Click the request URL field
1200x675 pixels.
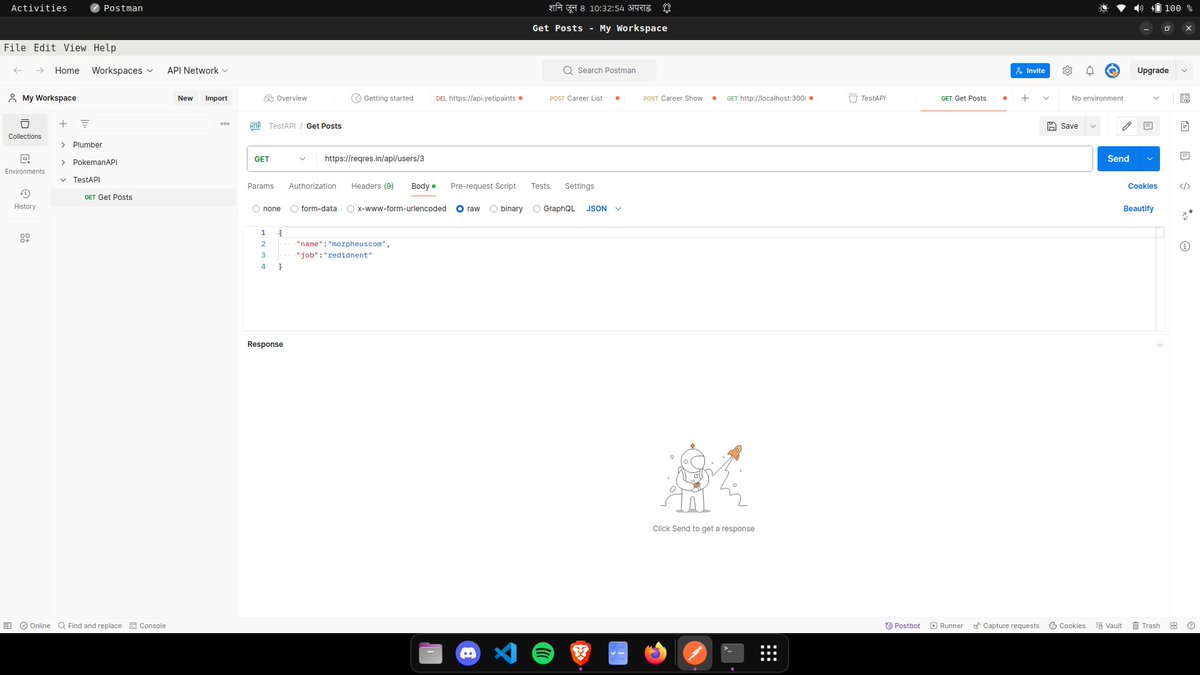tap(704, 159)
